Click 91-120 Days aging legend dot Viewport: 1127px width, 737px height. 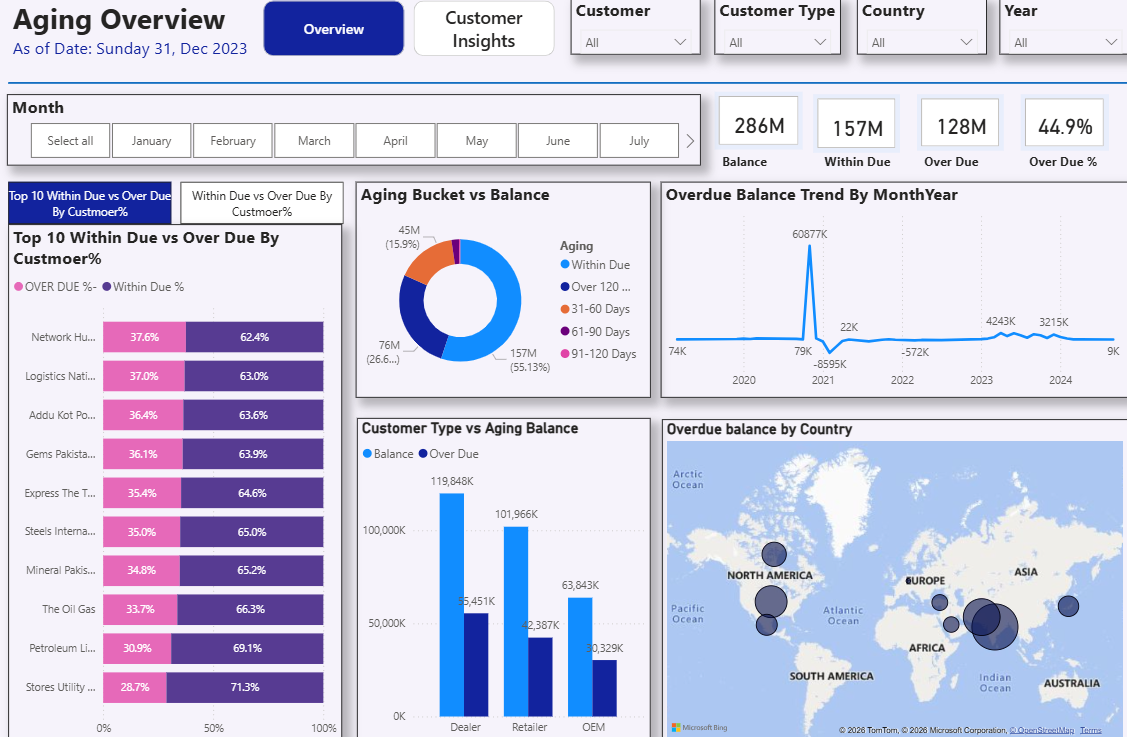point(565,354)
